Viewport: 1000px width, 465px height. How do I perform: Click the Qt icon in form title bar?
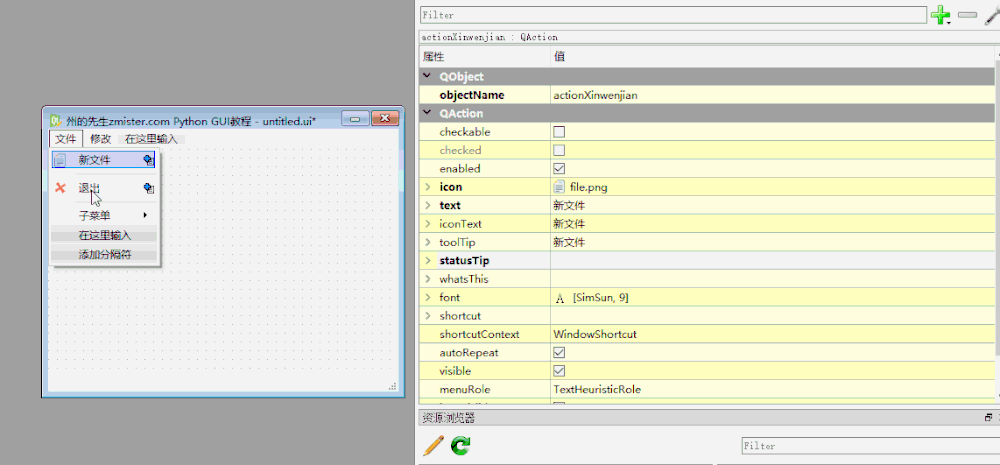(55, 121)
